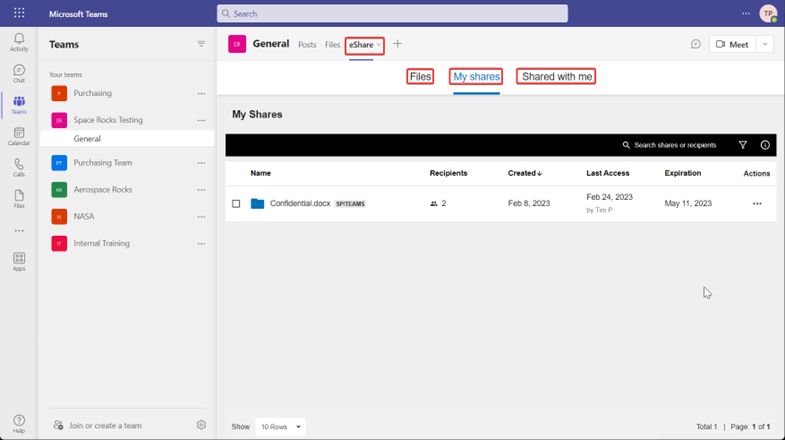The width and height of the screenshot is (785, 440).
Task: Open Actions menu for Confidential.docx
Action: tap(757, 204)
